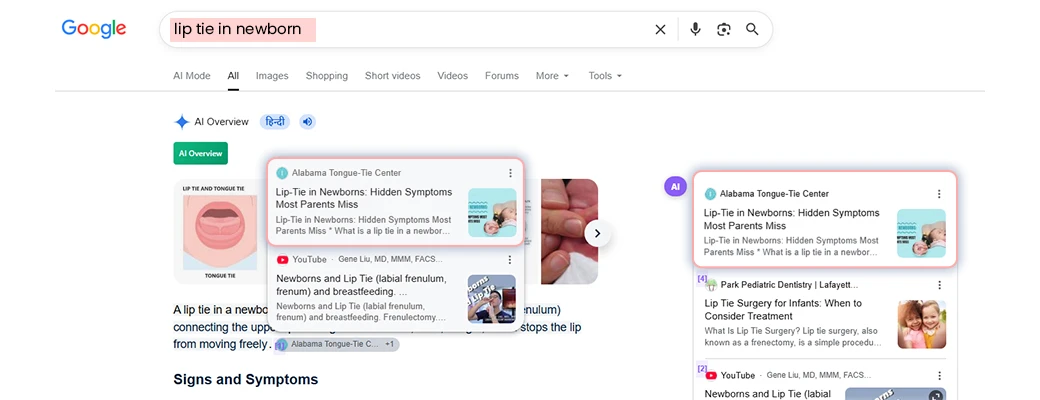Open the Shopping tab

pos(326,76)
